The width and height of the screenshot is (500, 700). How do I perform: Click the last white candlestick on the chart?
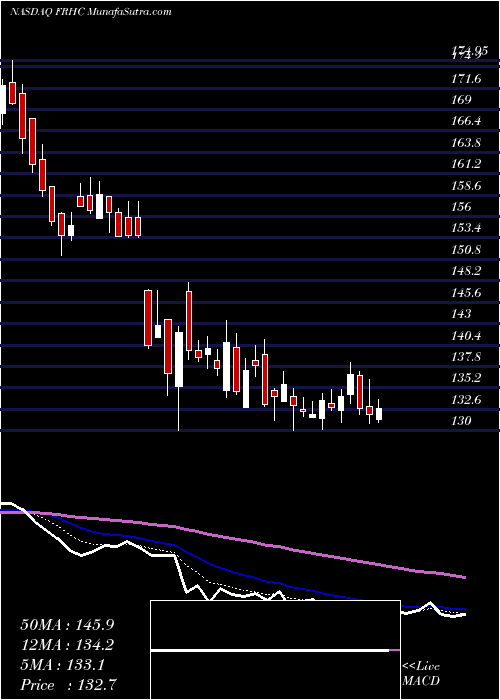379,413
